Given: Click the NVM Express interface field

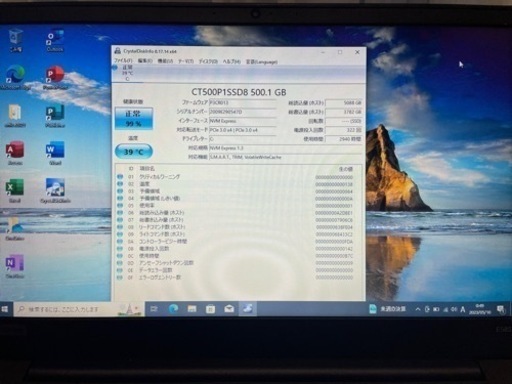Looking at the screenshot, I should [242, 121].
